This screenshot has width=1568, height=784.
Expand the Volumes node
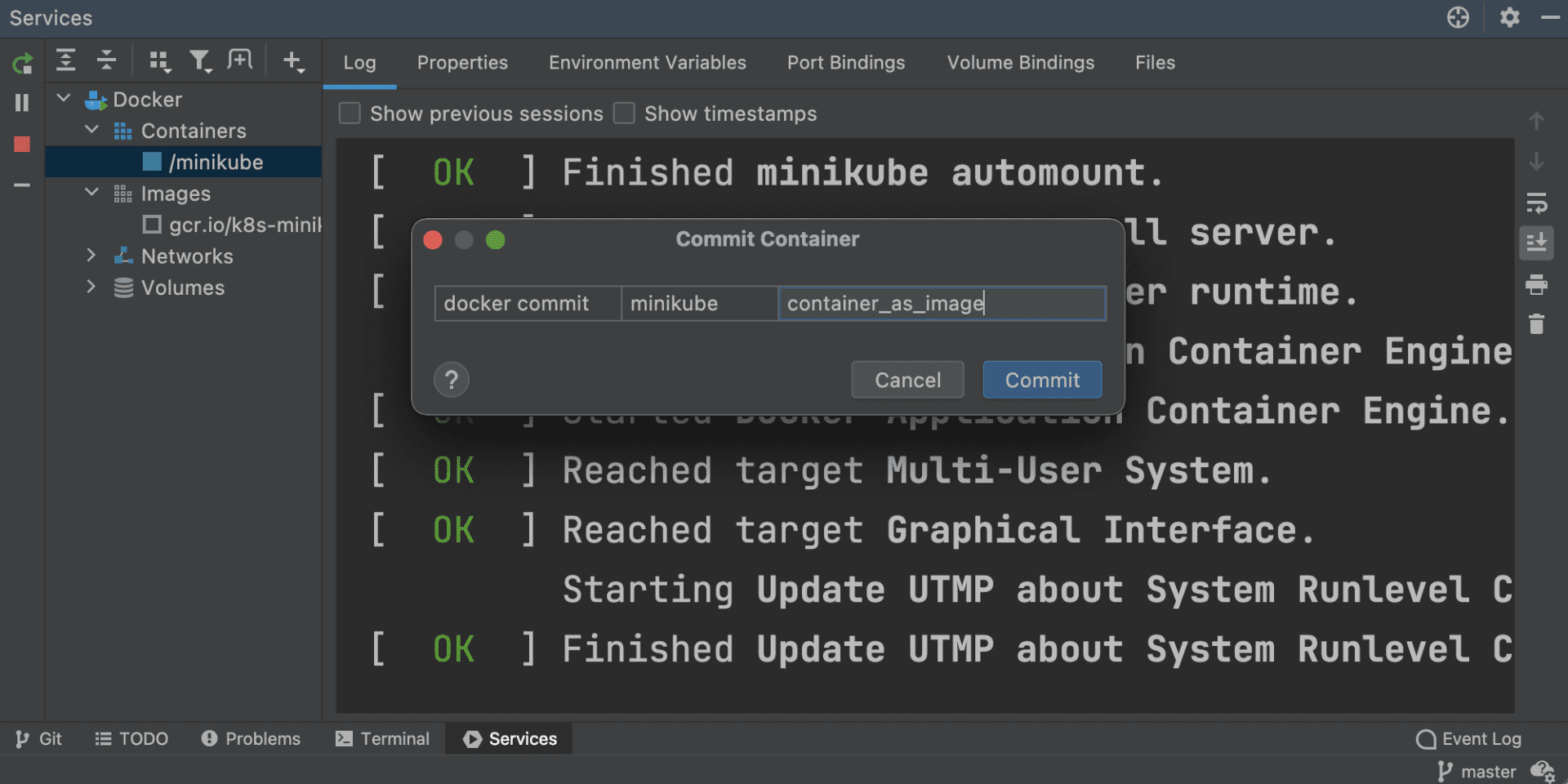[x=91, y=287]
